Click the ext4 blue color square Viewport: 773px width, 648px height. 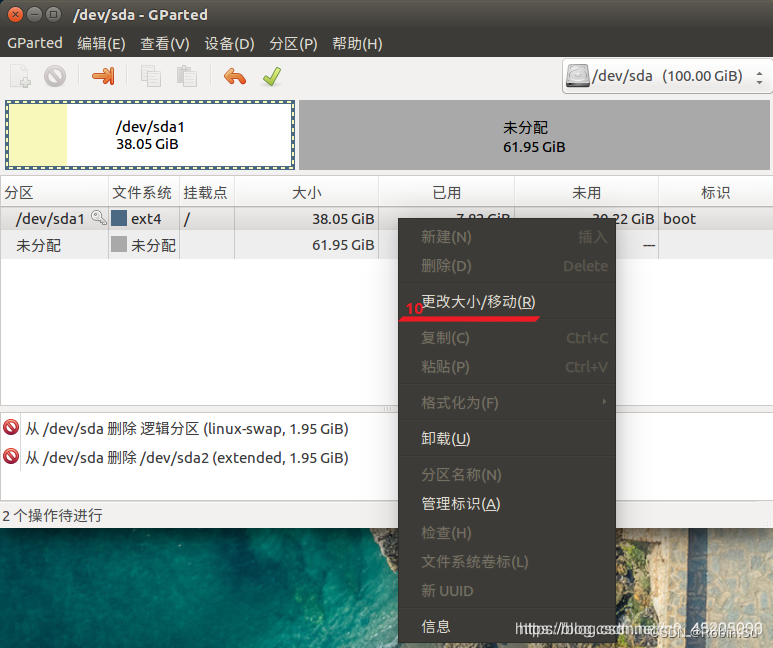pos(119,218)
